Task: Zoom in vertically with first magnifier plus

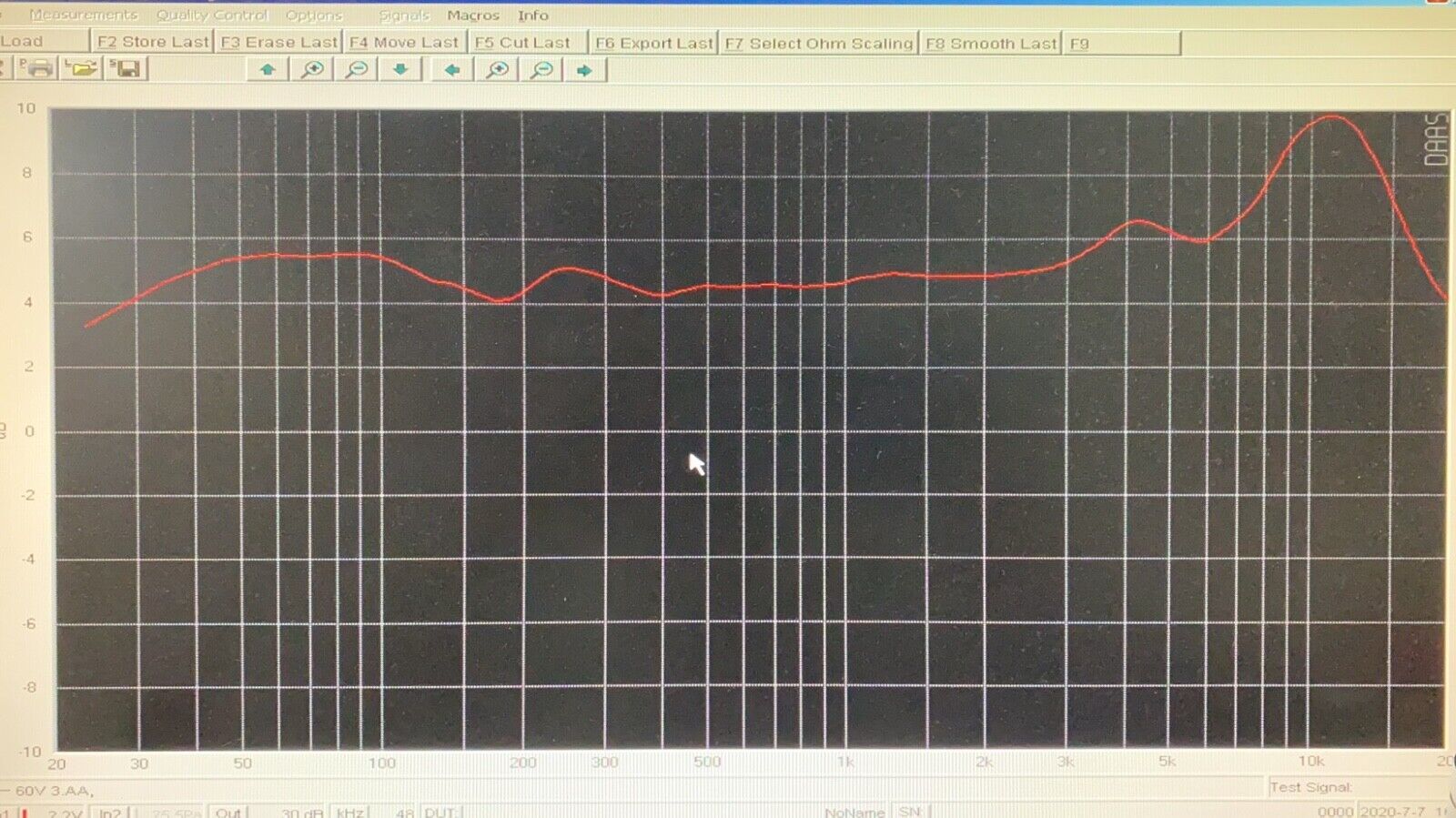Action: click(x=312, y=70)
